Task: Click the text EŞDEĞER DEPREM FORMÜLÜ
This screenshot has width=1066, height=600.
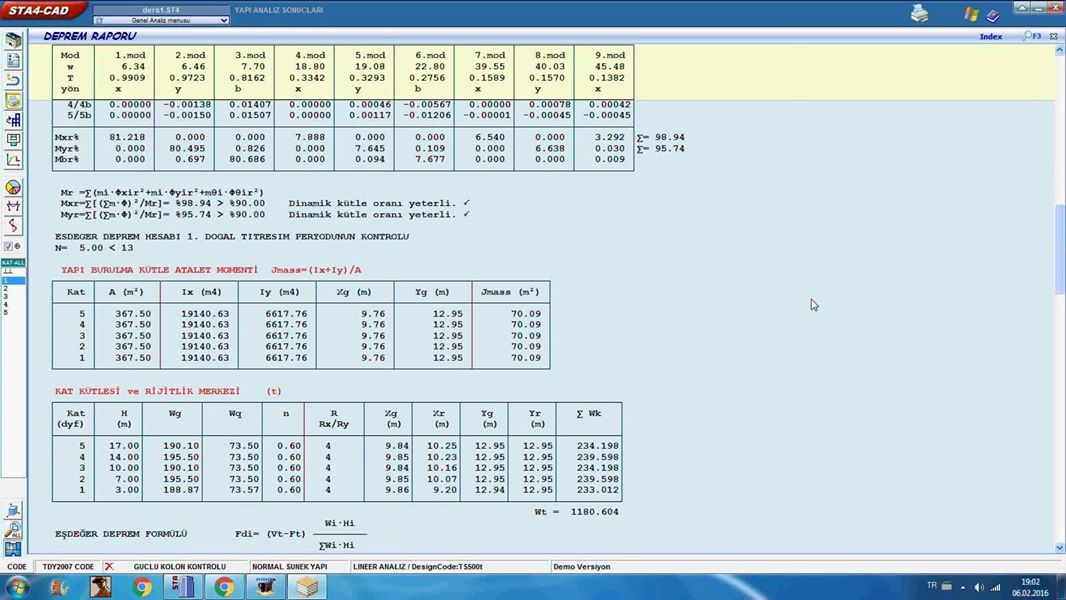Action: point(121,534)
